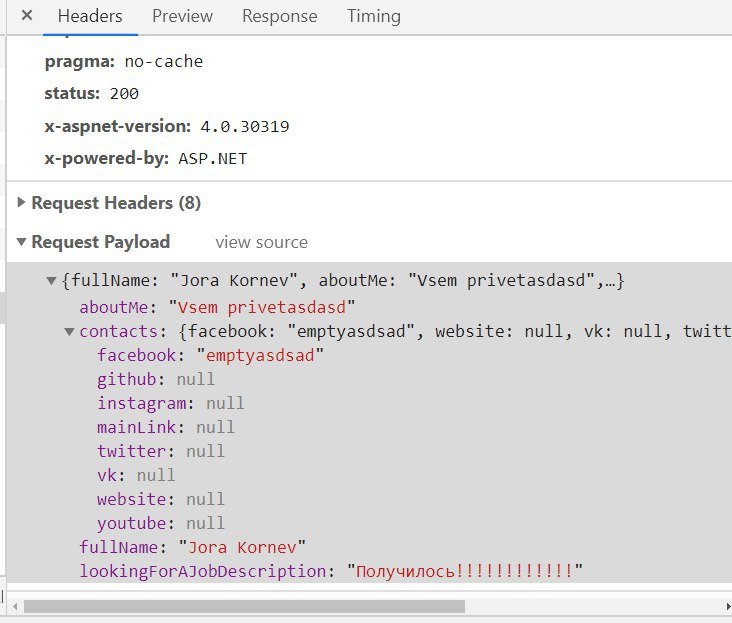732x623 pixels.
Task: Click the github null entry
Action: pos(155,379)
